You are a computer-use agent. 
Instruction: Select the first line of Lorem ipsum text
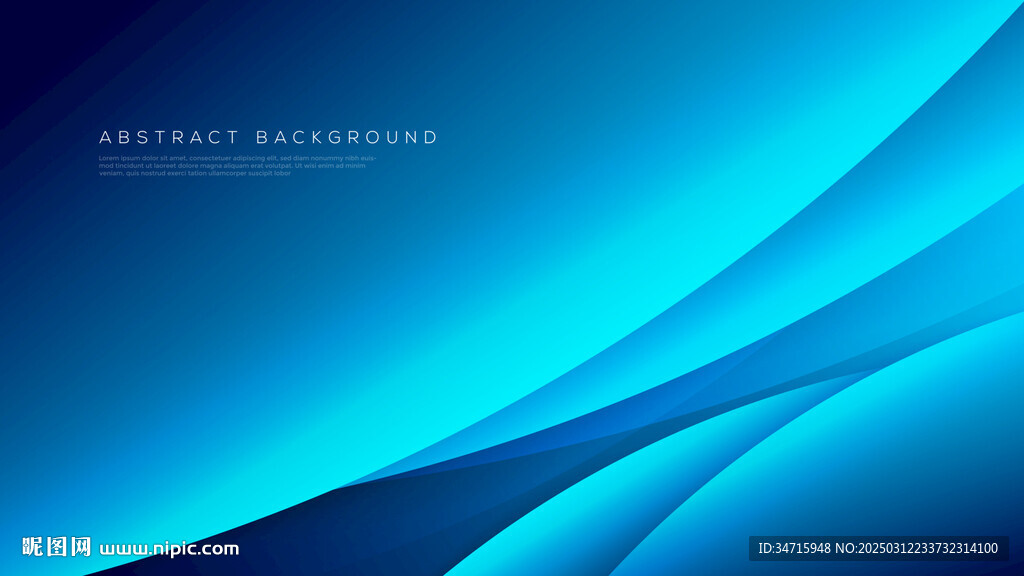click(x=237, y=158)
